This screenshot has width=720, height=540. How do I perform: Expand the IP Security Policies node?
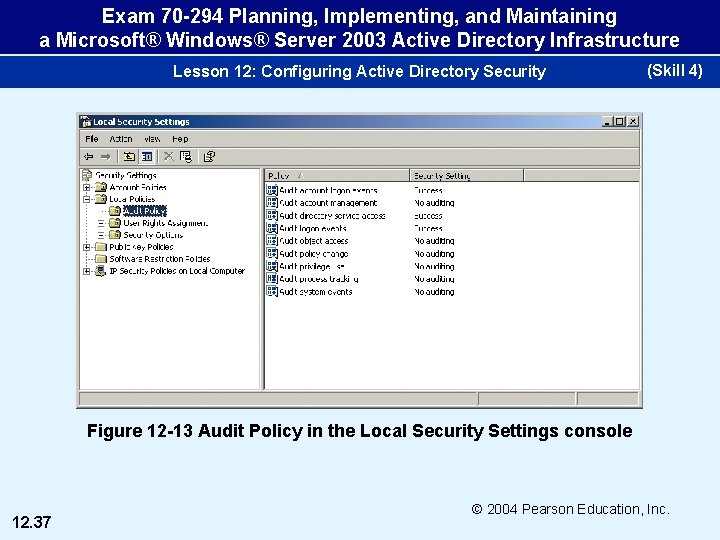[x=86, y=271]
